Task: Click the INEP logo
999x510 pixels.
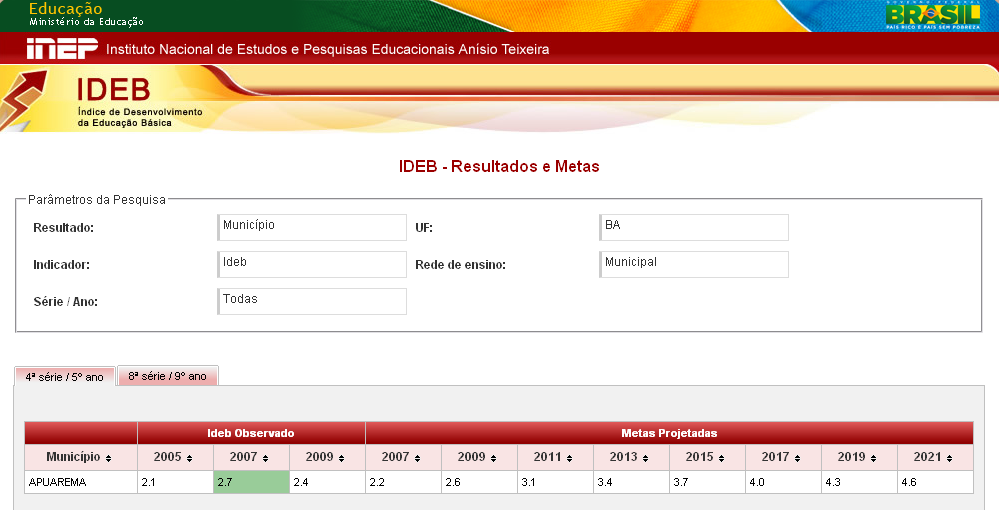Action: [x=62, y=48]
